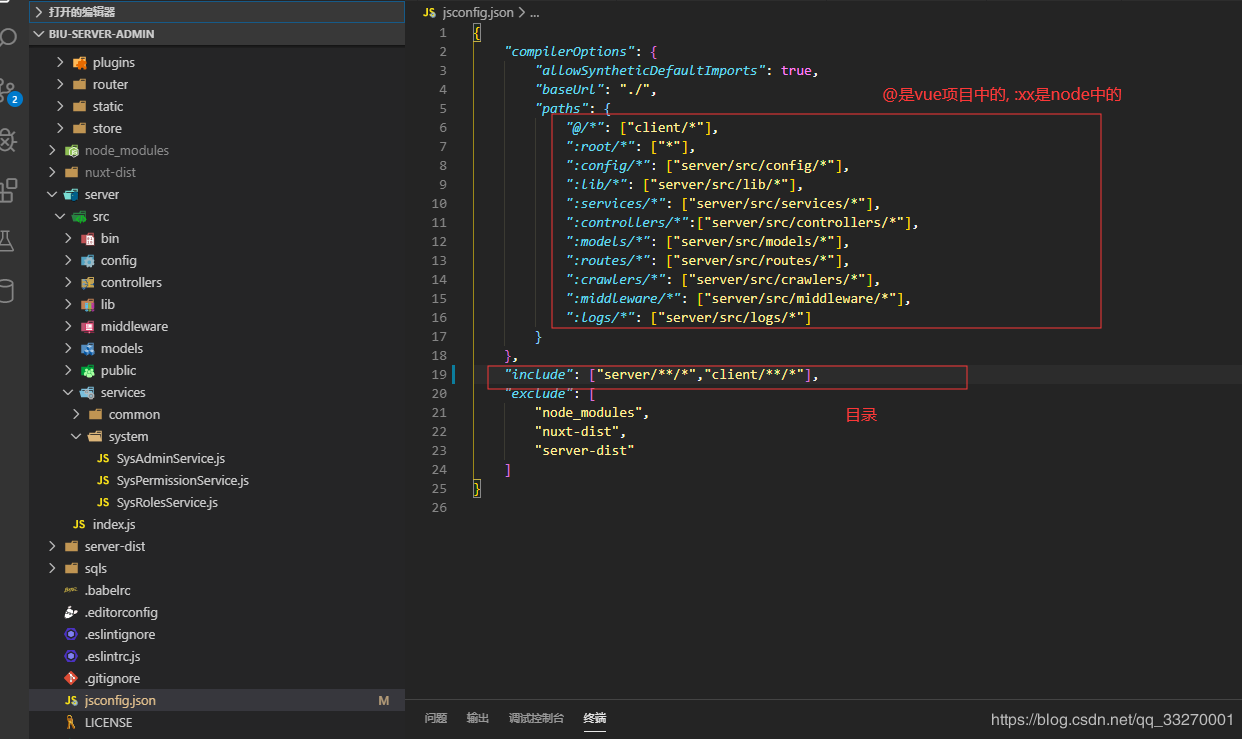This screenshot has width=1242, height=739.
Task: Click the "include" key on line 19
Action: tap(541, 374)
